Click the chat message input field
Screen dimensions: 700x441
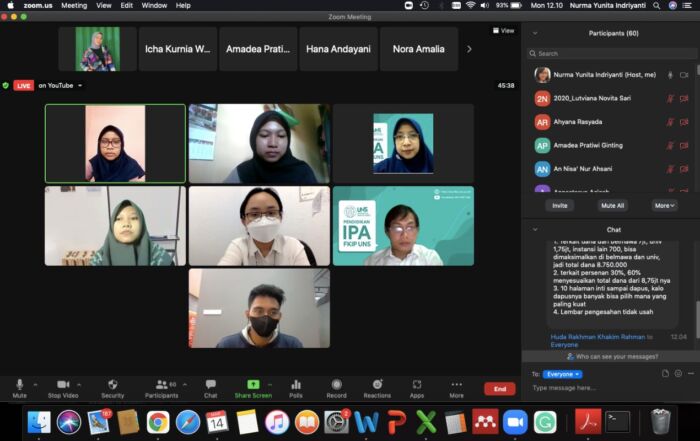(600, 388)
